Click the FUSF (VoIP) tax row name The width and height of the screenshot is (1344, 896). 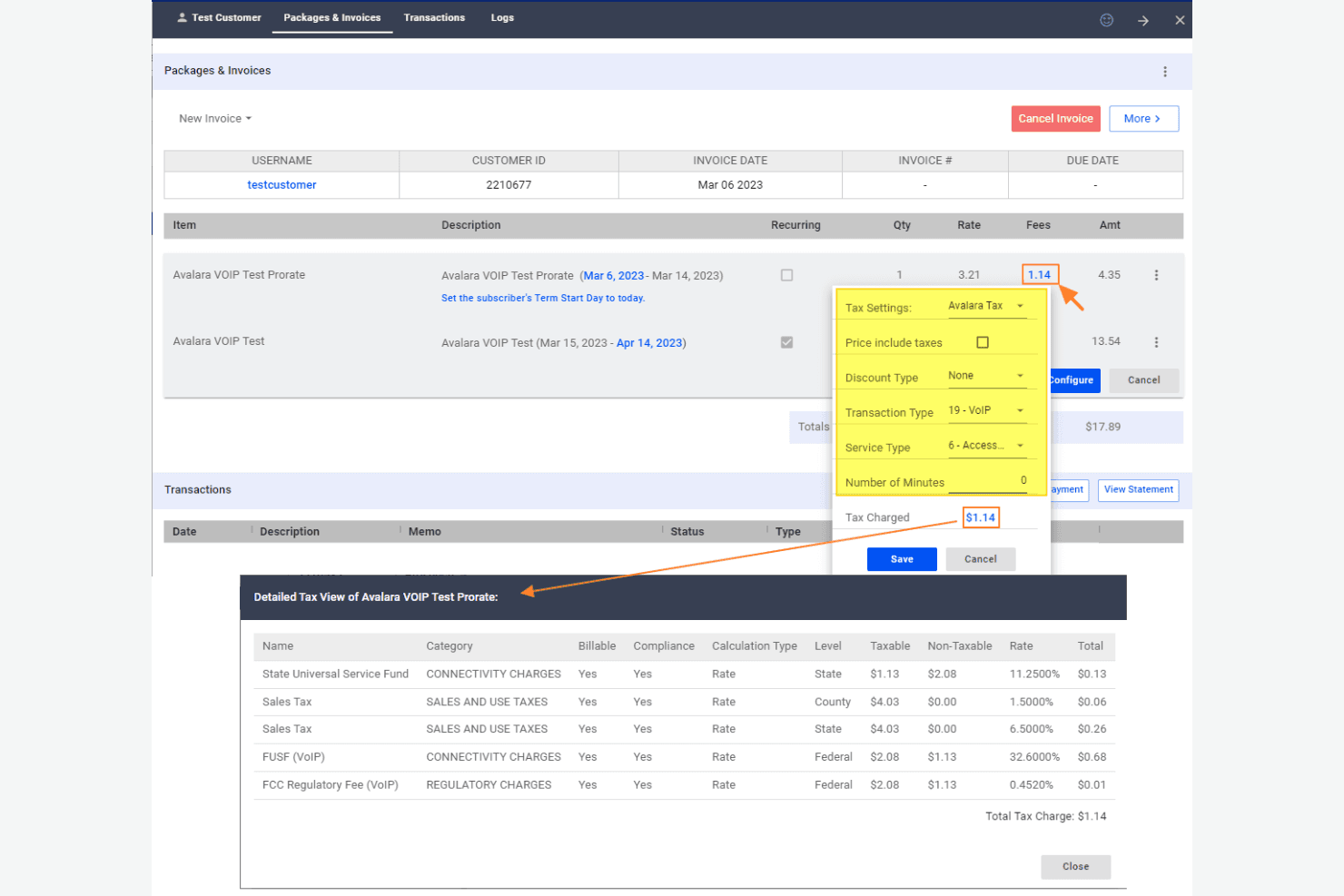293,757
